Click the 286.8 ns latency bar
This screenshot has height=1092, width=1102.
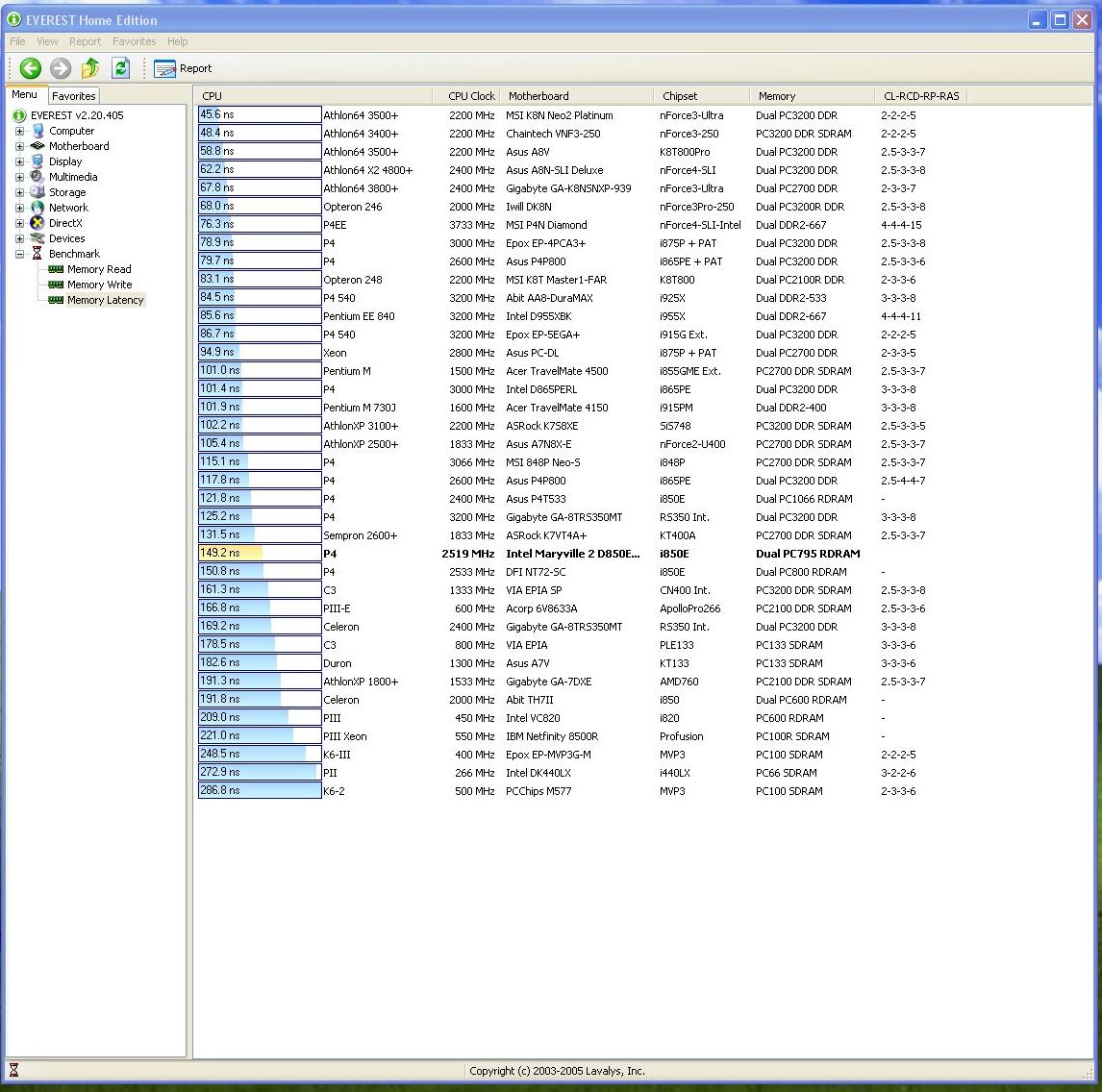260,790
